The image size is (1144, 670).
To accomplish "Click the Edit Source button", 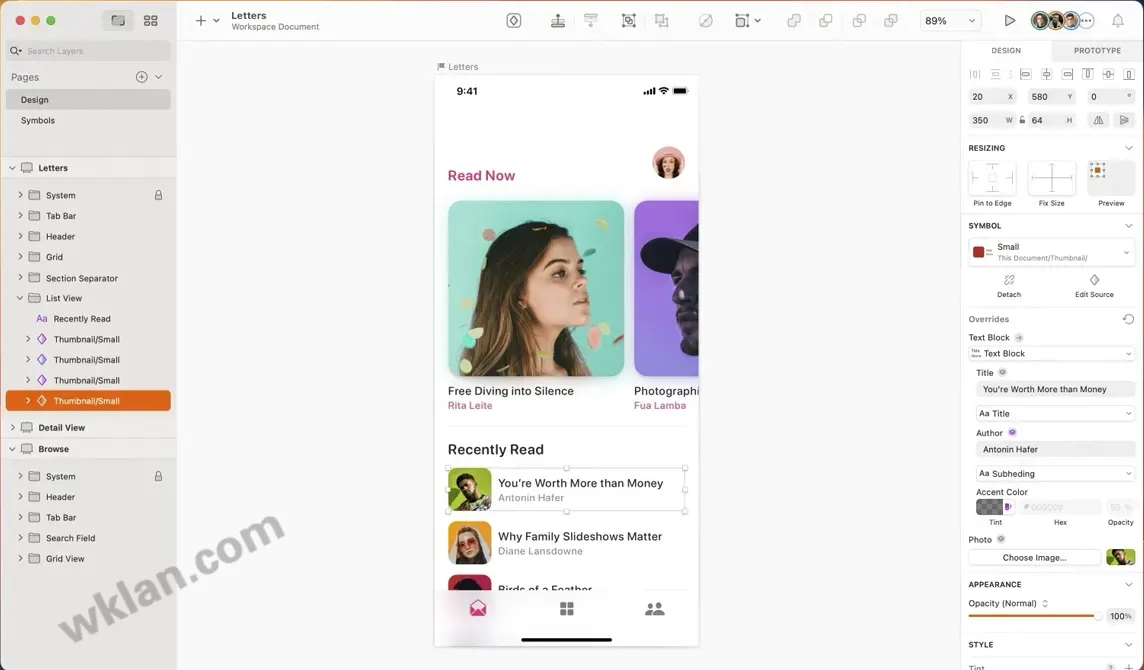I will coord(1094,285).
